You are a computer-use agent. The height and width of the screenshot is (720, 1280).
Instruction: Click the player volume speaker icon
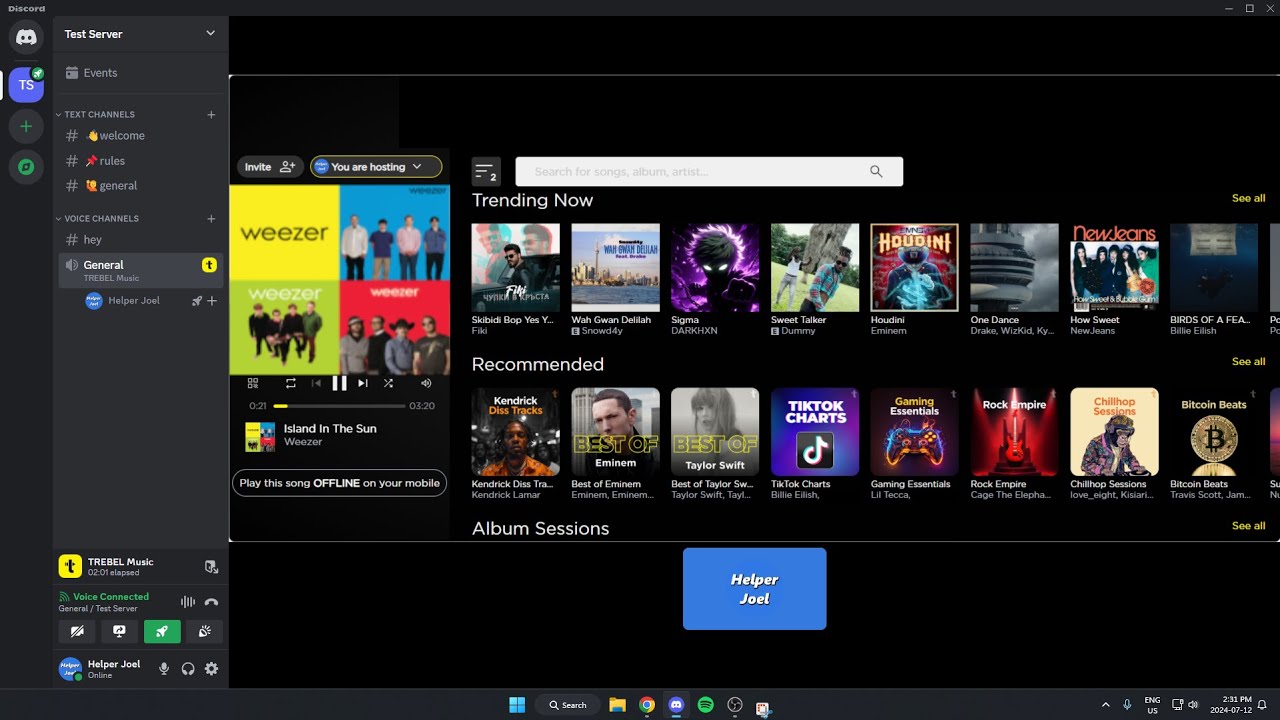(x=426, y=383)
